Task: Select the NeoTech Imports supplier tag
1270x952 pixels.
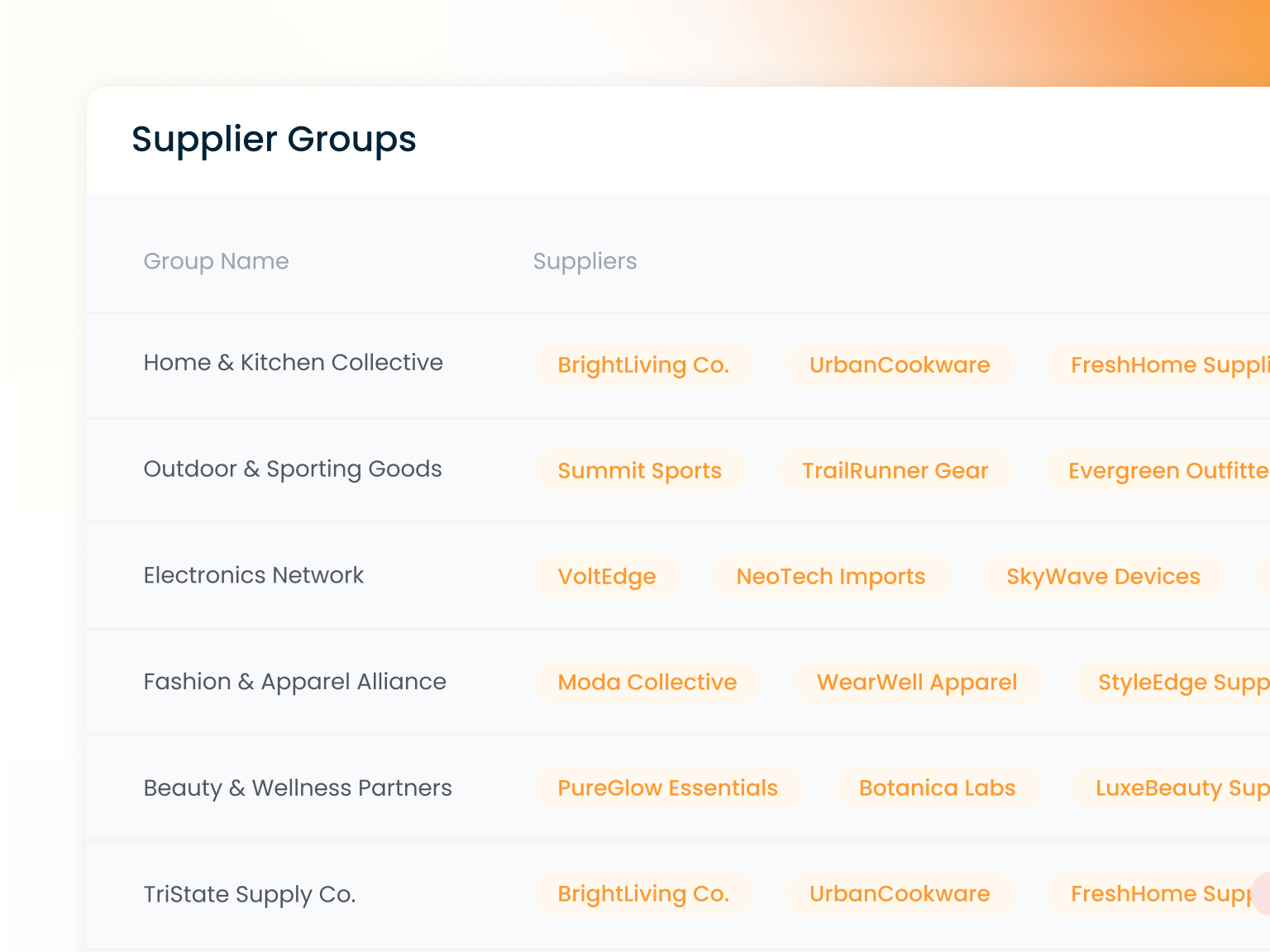Action: [x=830, y=577]
